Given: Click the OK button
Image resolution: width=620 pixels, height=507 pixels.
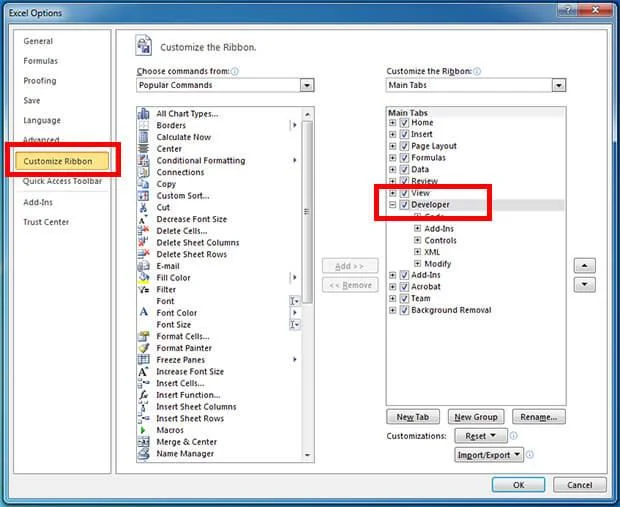Looking at the screenshot, I should [518, 485].
